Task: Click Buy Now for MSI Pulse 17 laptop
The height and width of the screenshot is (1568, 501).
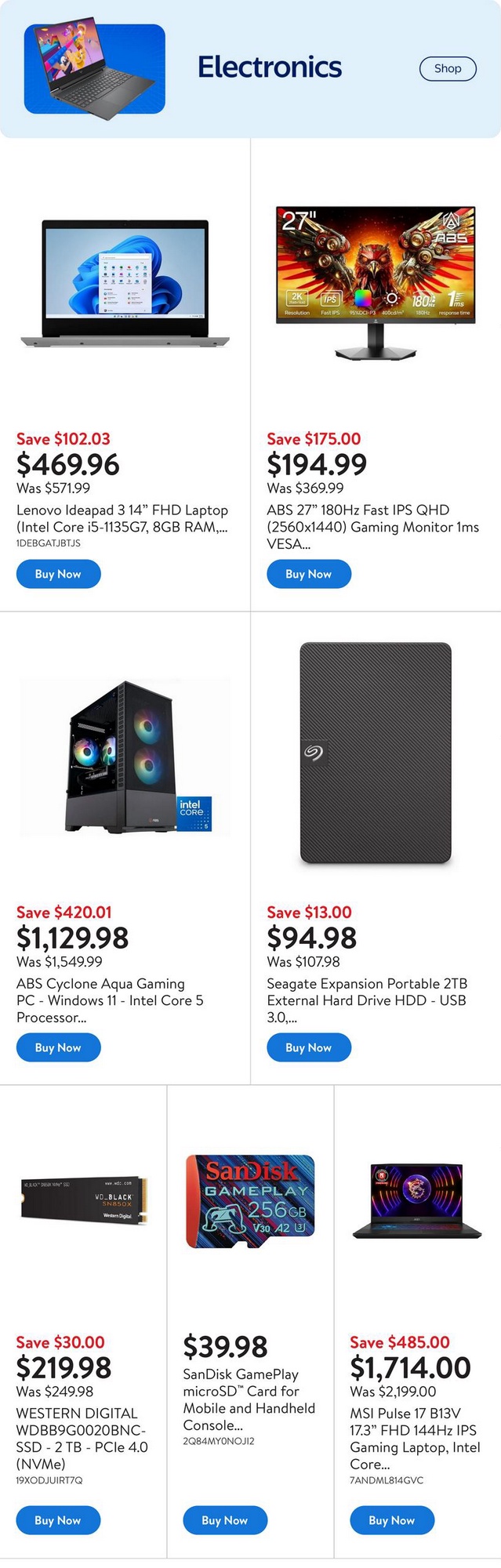Action: click(392, 1520)
